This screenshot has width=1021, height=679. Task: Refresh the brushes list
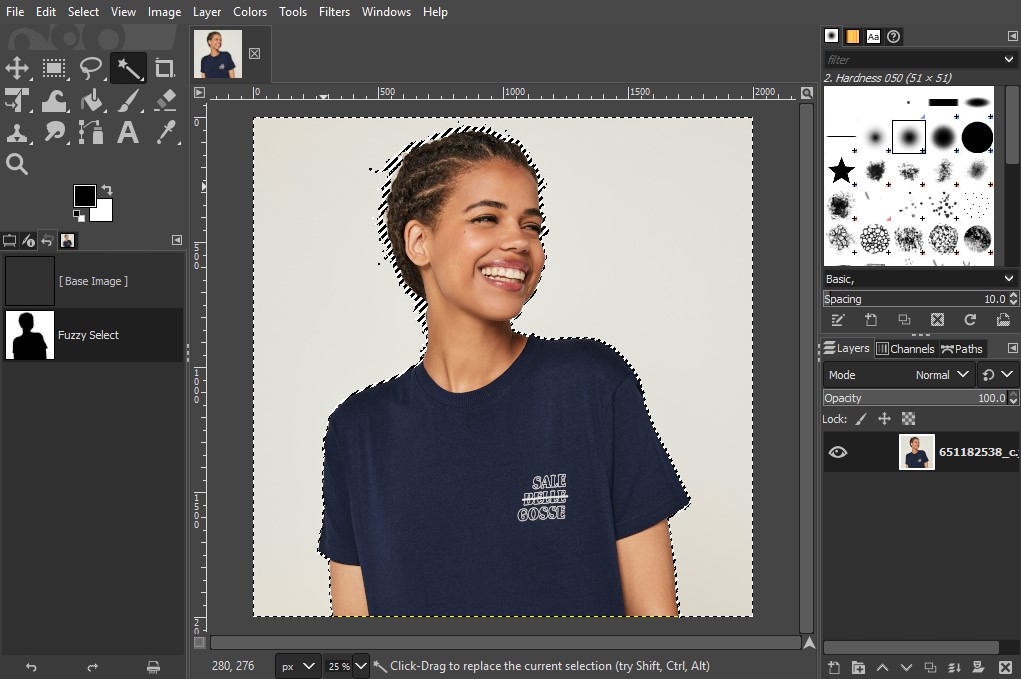pyautogui.click(x=969, y=320)
